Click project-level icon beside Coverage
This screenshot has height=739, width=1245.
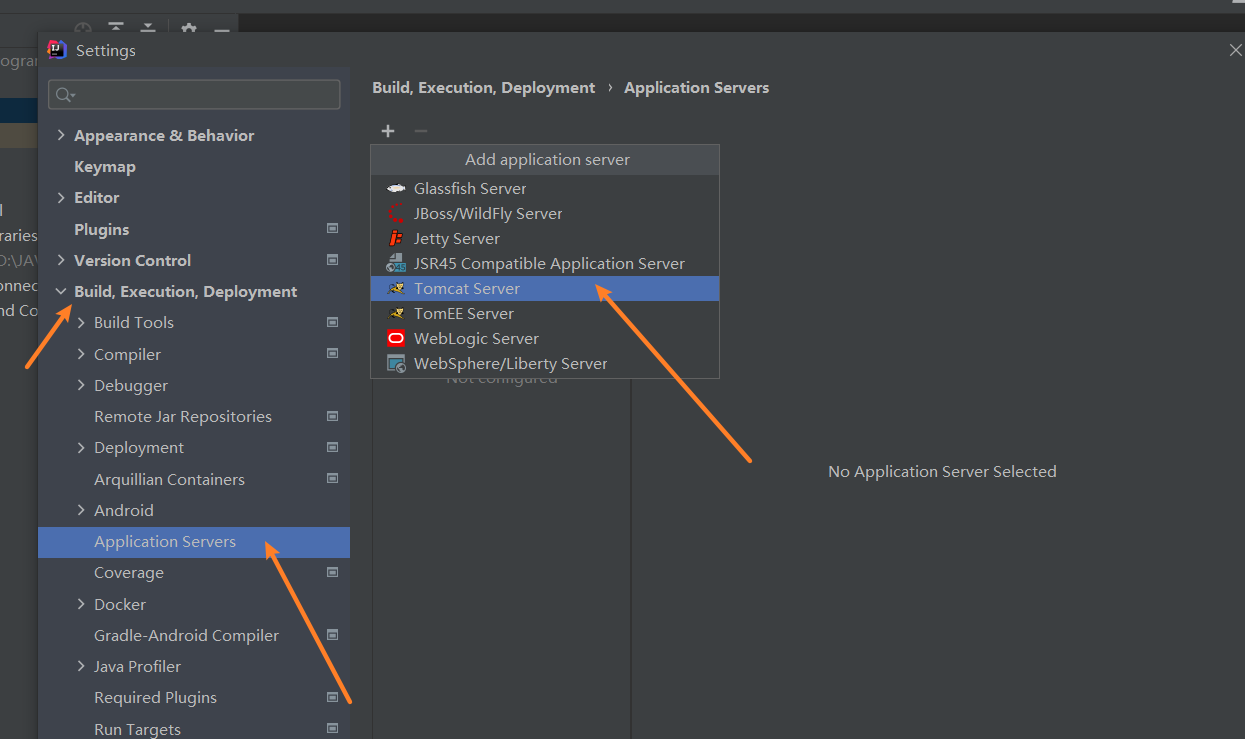click(333, 572)
